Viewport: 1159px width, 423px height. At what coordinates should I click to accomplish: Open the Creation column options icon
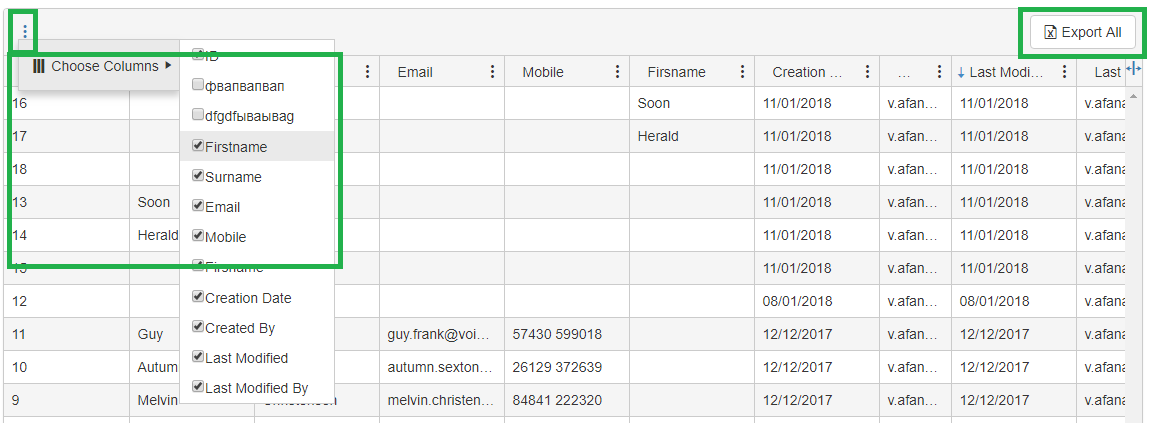(x=867, y=72)
